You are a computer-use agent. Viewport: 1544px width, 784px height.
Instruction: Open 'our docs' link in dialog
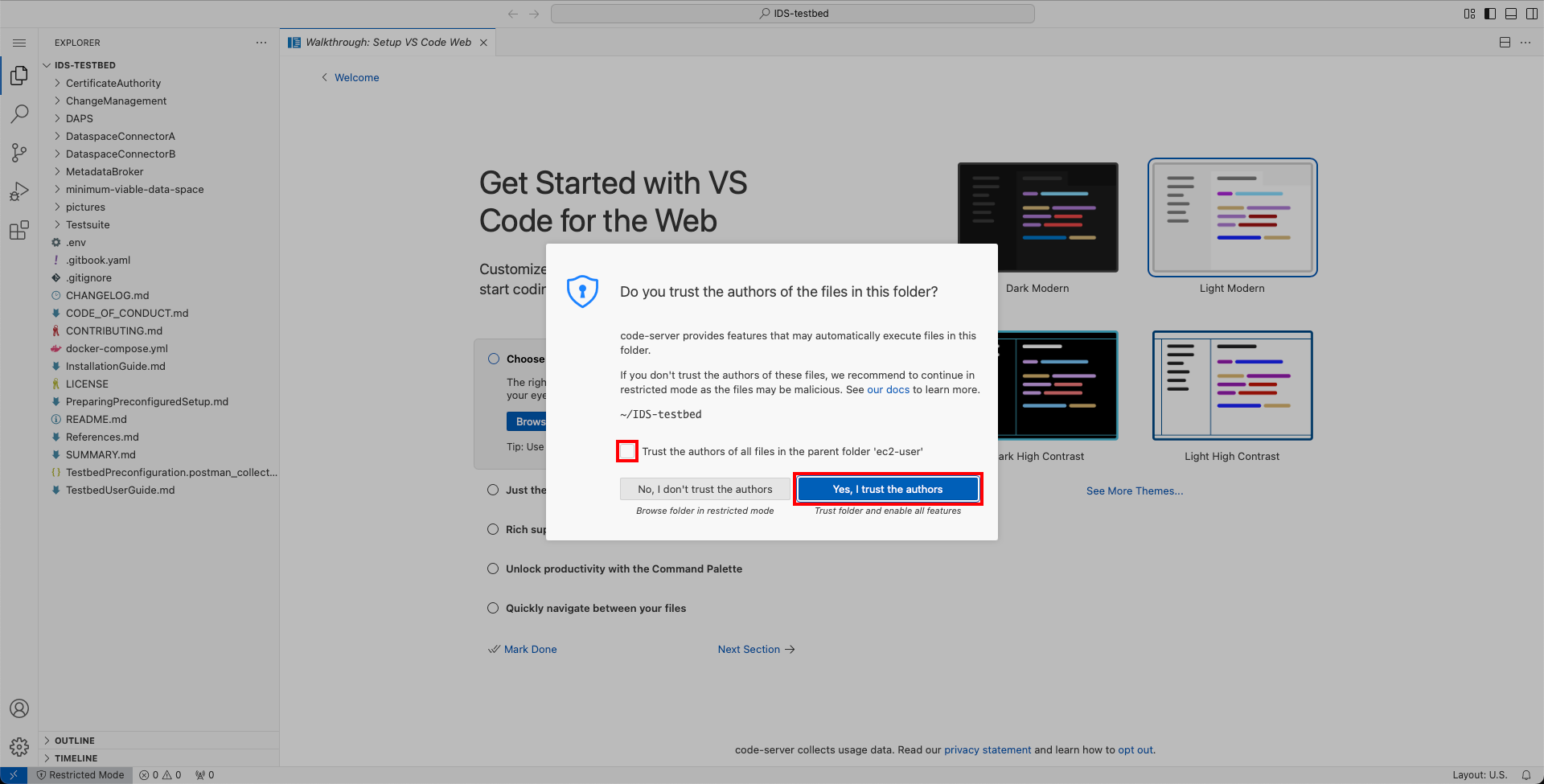pyautogui.click(x=888, y=390)
